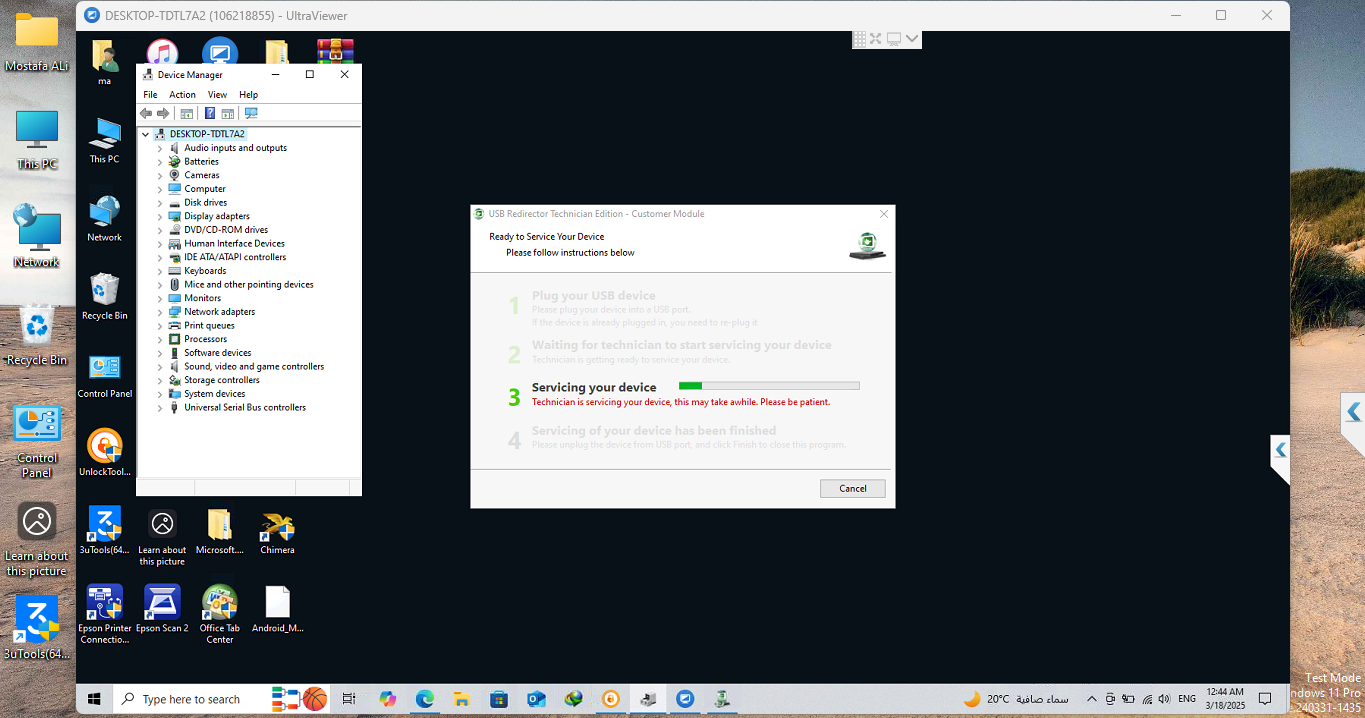Click Cancel in USB Redirector dialog
The image size is (1365, 718).
point(853,489)
